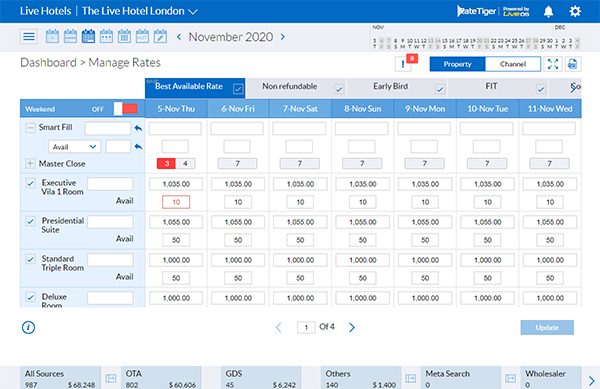Go to next month after November 2020

click(283, 37)
